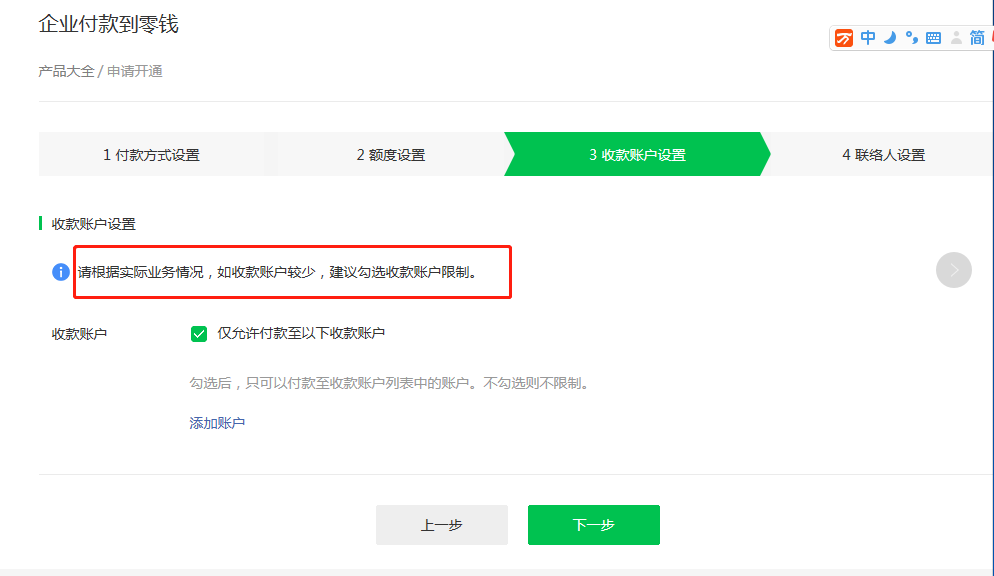This screenshot has width=994, height=576.
Task: Go to step '2 额度设置'
Action: click(390, 155)
